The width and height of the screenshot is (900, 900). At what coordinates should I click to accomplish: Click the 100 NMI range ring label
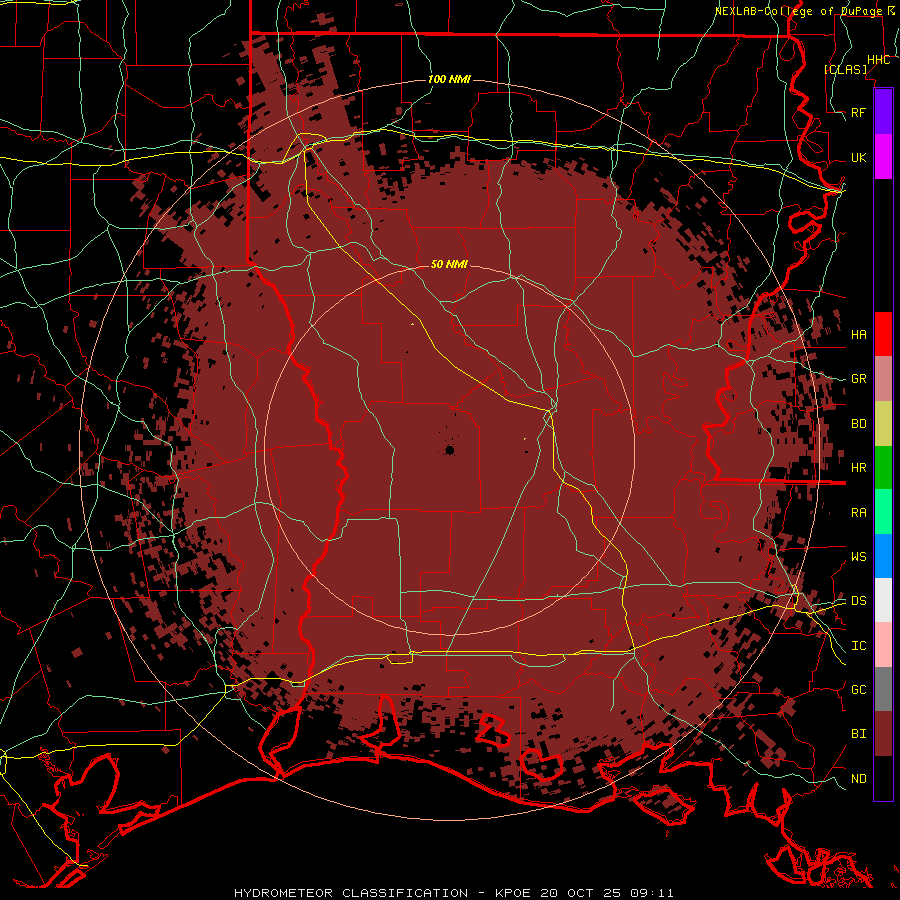pos(449,79)
